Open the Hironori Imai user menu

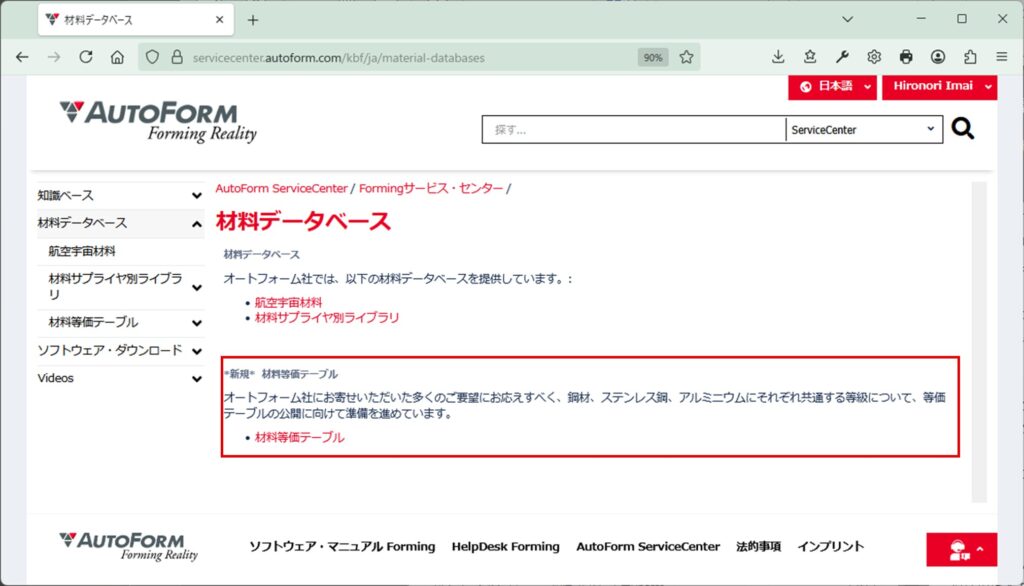point(939,87)
